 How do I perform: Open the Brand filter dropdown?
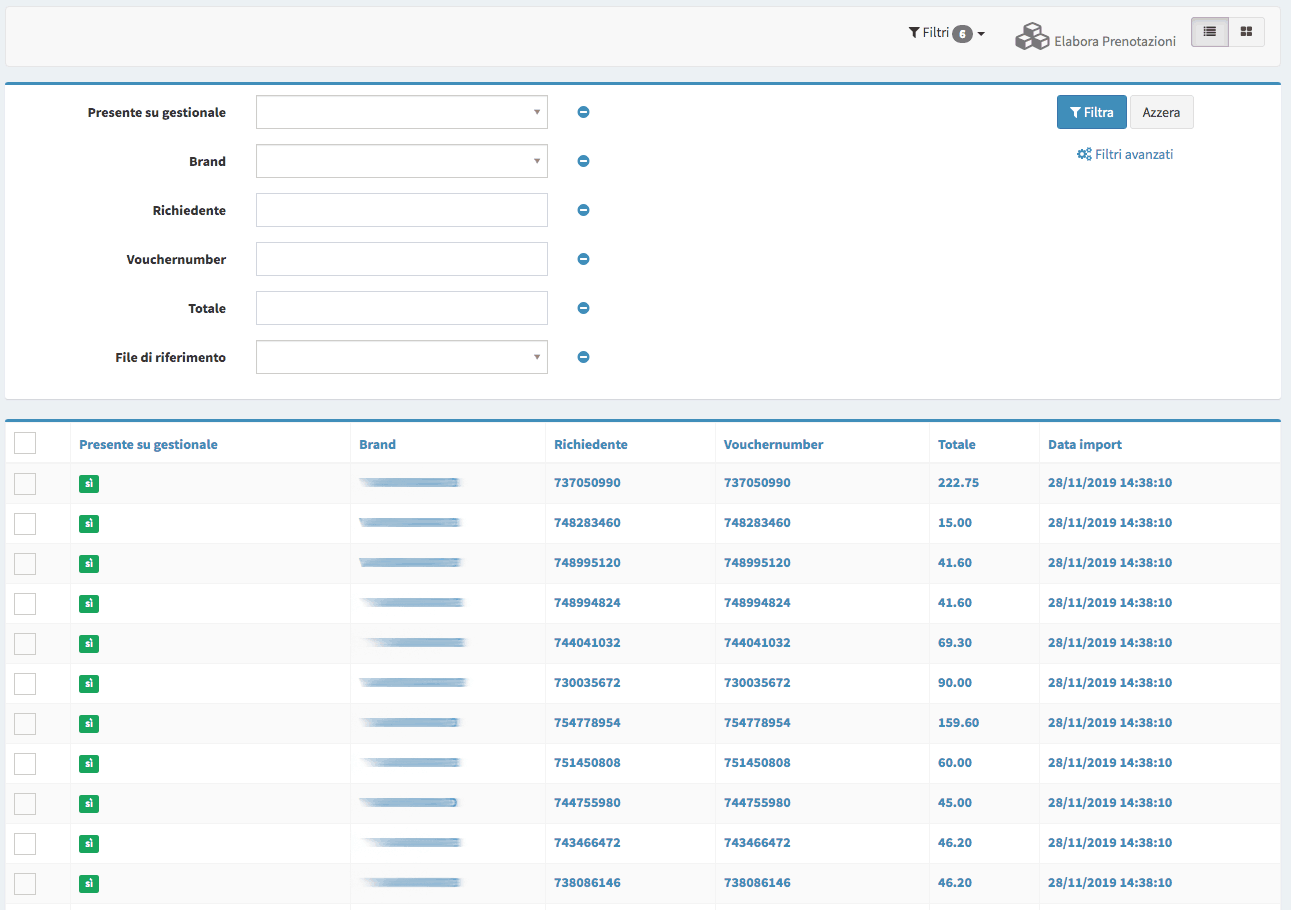pos(402,161)
